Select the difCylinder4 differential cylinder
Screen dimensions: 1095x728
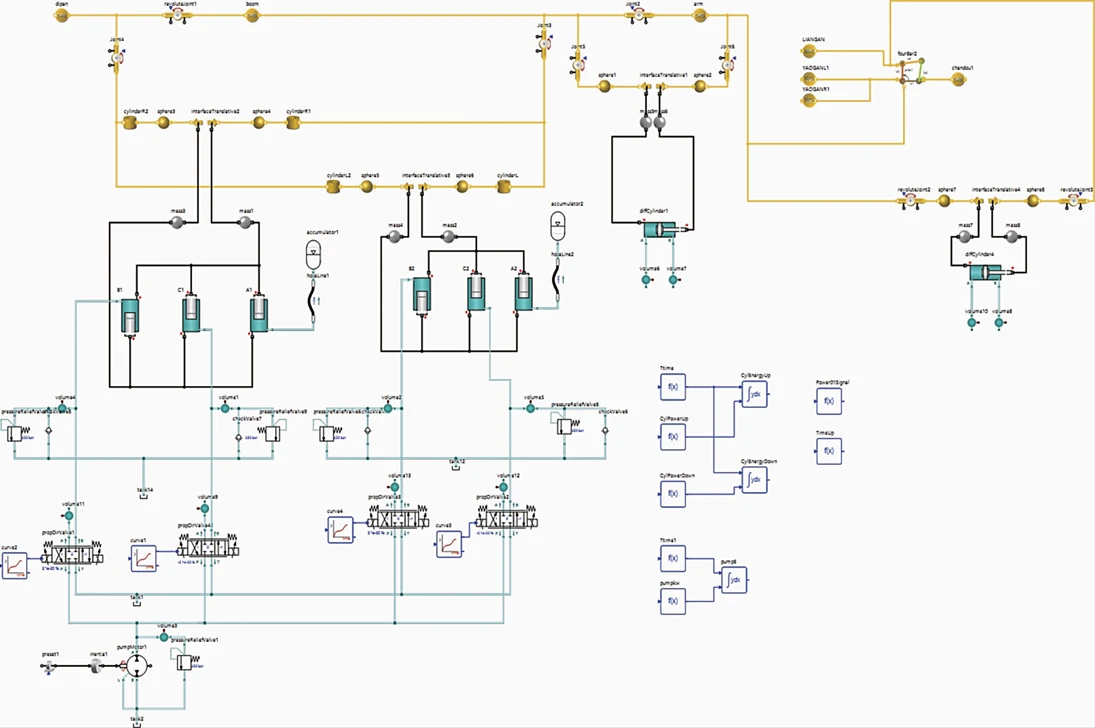point(985,272)
